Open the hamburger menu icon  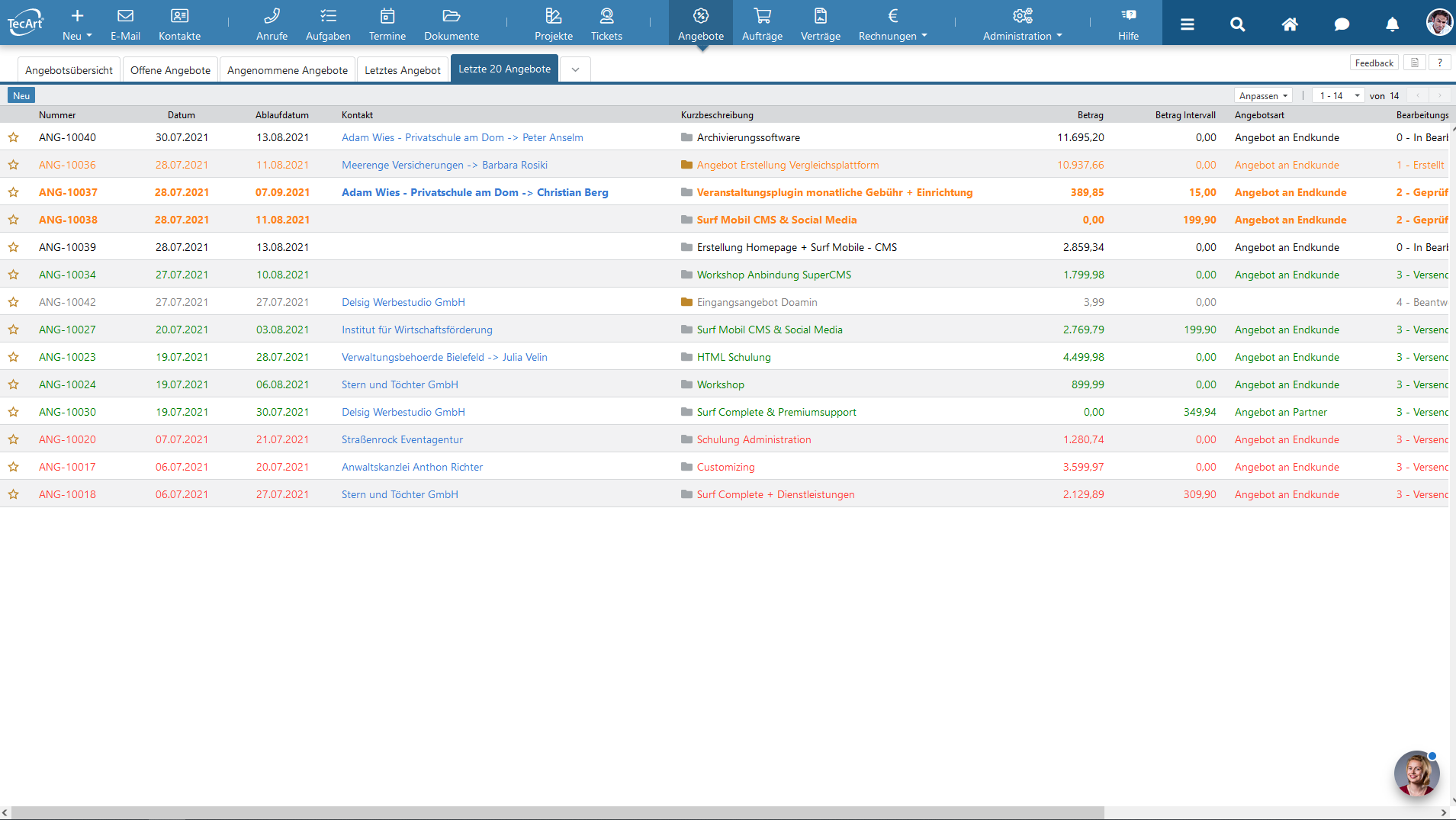pyautogui.click(x=1187, y=24)
